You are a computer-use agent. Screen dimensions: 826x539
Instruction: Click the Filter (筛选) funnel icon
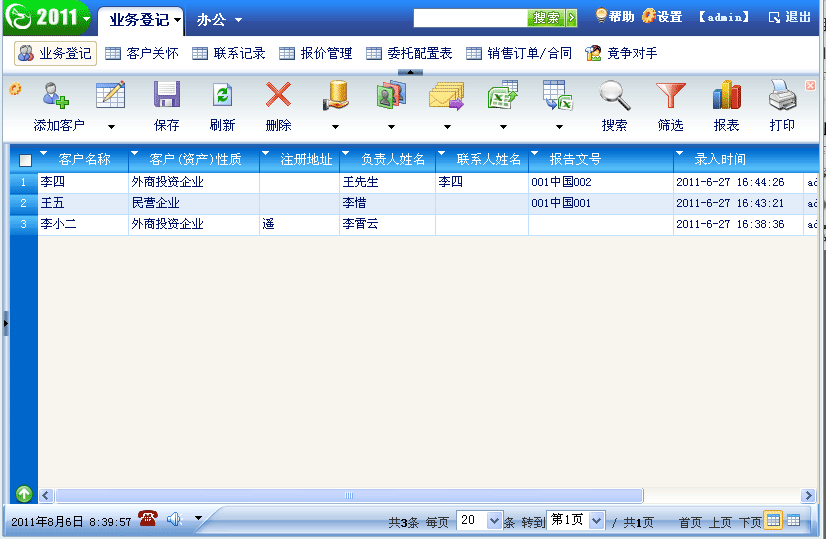tap(670, 95)
